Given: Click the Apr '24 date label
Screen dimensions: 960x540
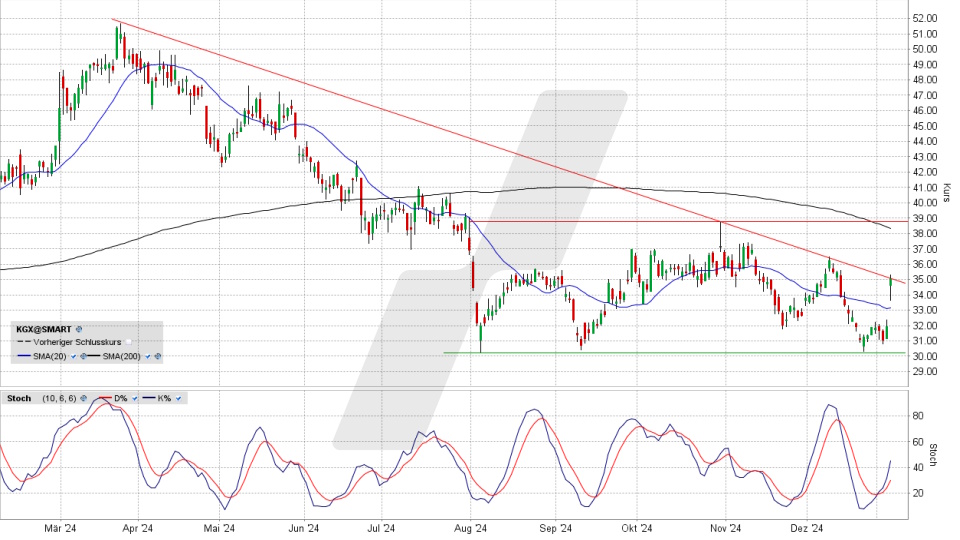Looking at the screenshot, I should coord(138,528).
